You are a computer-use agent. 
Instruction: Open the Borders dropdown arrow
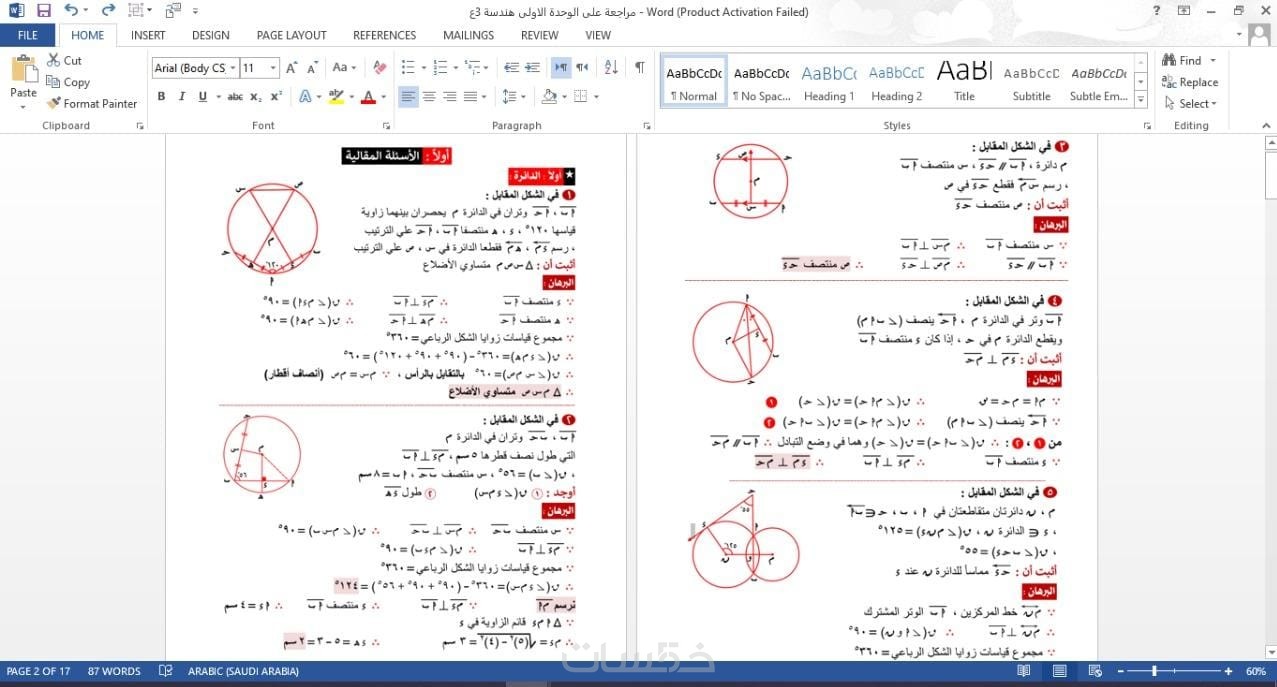[596, 97]
